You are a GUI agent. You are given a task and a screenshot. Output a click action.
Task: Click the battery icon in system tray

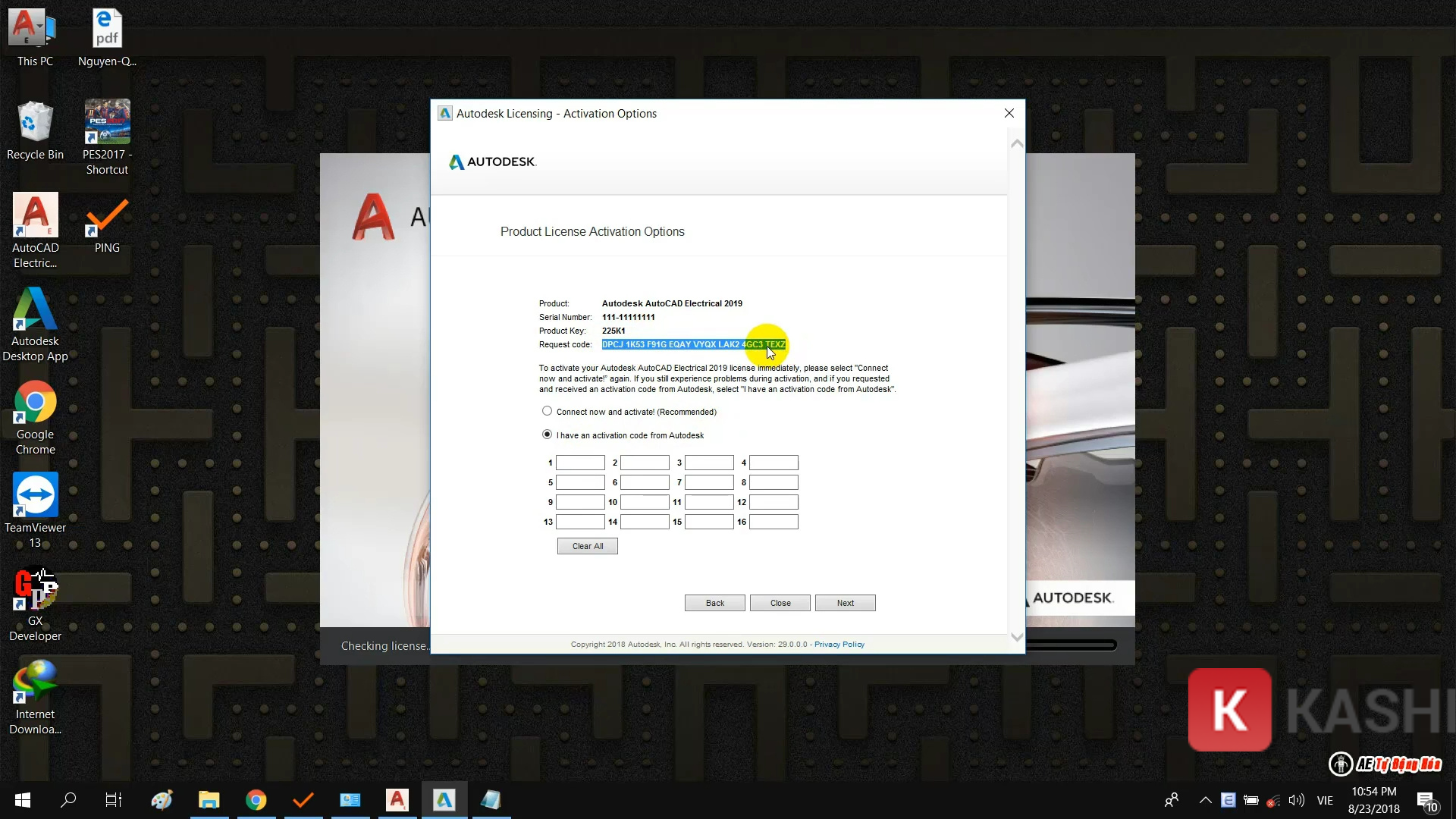click(1251, 800)
